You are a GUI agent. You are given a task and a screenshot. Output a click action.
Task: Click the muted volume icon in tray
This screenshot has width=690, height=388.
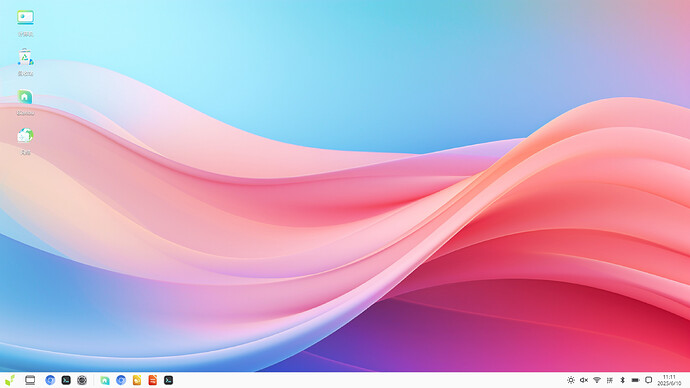coord(584,380)
